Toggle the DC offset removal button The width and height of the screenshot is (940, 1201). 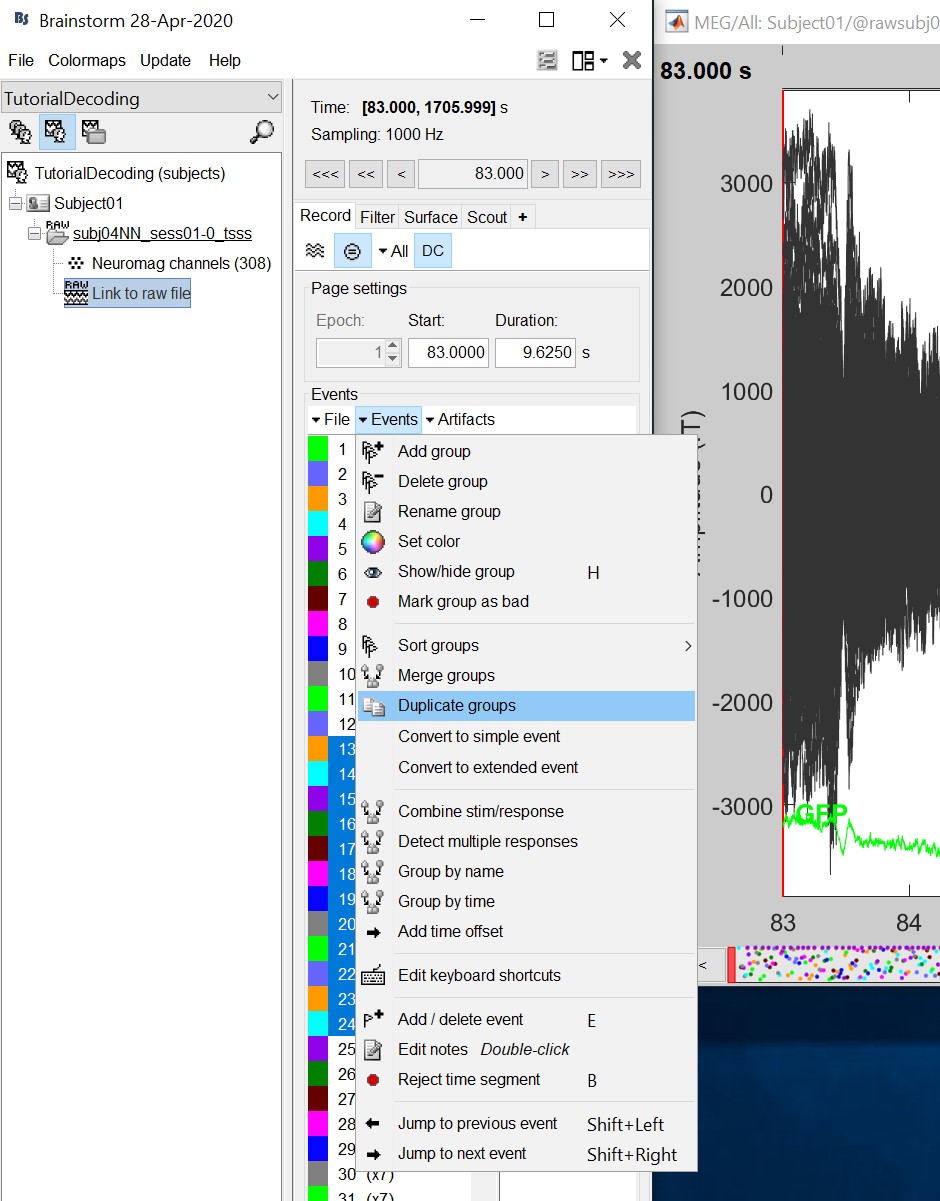pyautogui.click(x=432, y=251)
